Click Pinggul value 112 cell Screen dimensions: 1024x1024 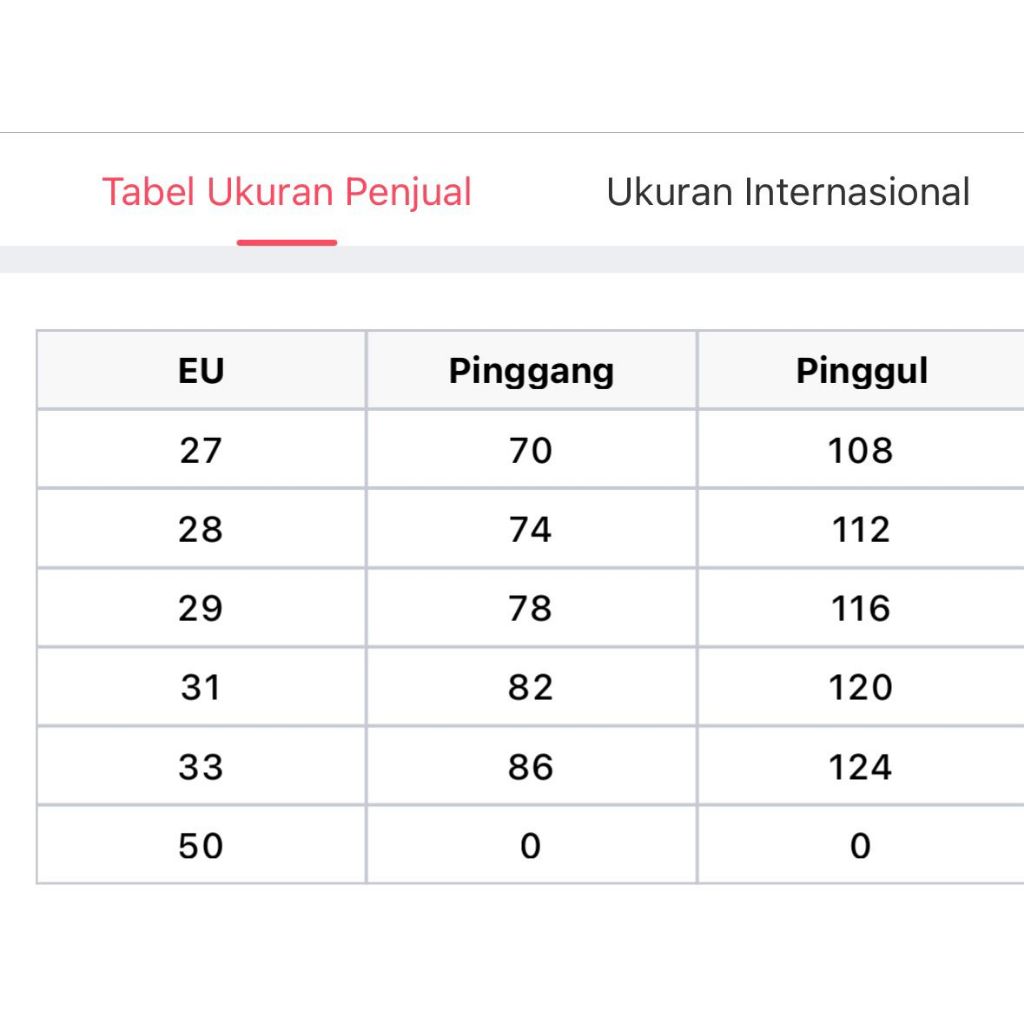(861, 529)
